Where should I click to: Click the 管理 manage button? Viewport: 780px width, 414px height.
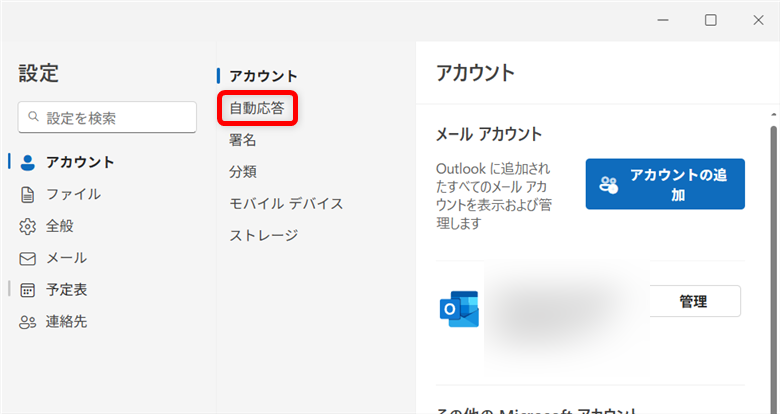[x=693, y=301]
